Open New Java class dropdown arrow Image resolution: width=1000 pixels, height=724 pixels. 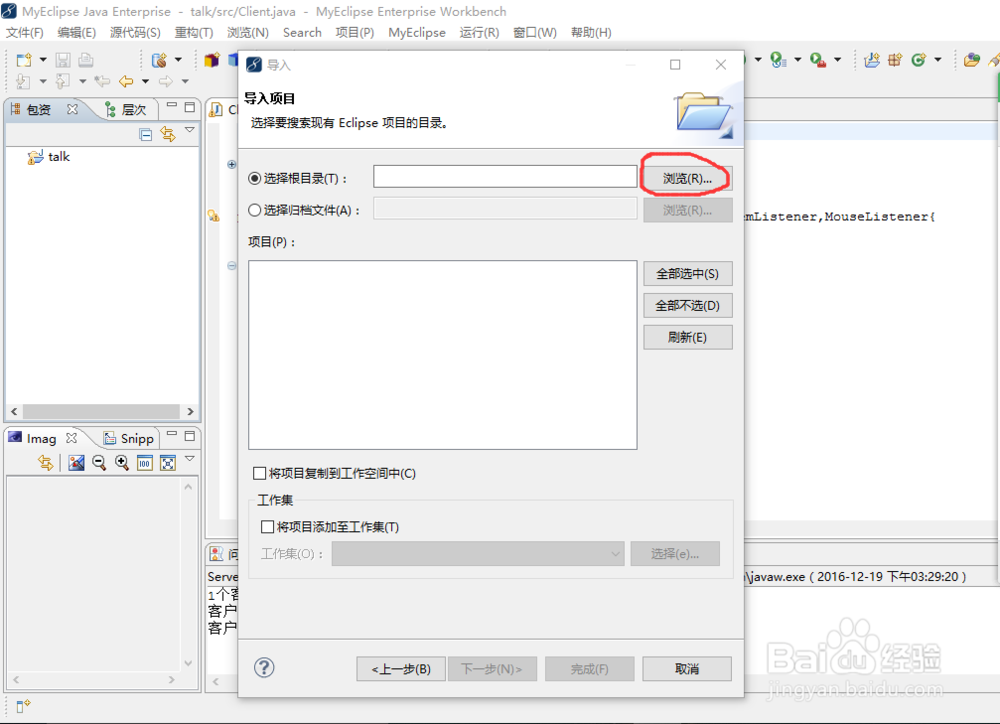click(x=938, y=60)
